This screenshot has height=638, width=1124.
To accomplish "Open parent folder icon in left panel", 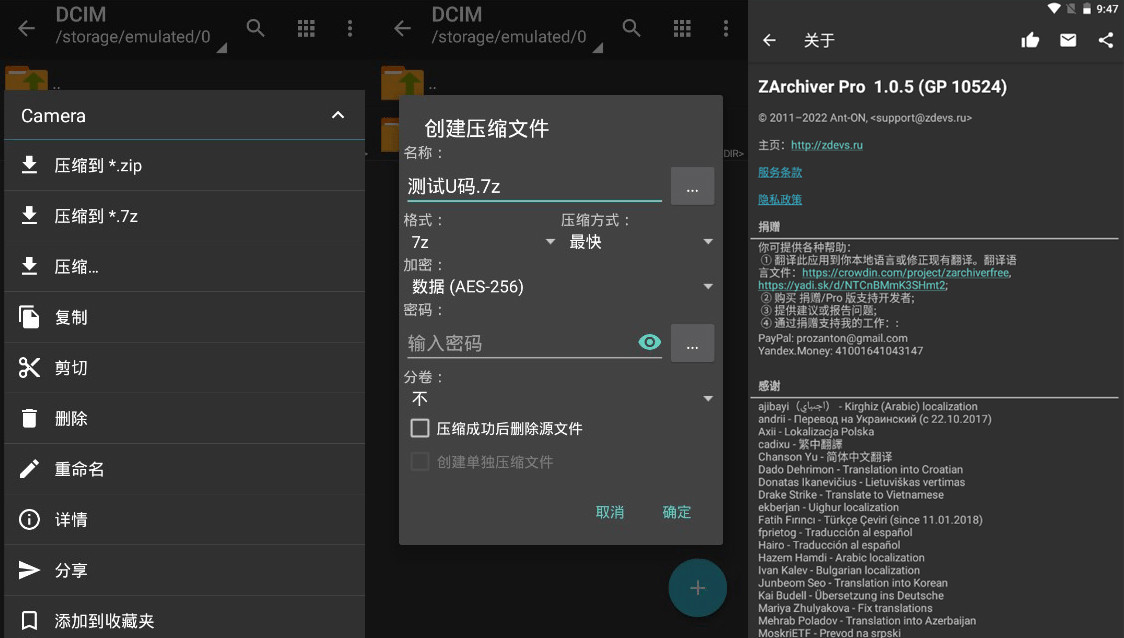I will click(27, 78).
